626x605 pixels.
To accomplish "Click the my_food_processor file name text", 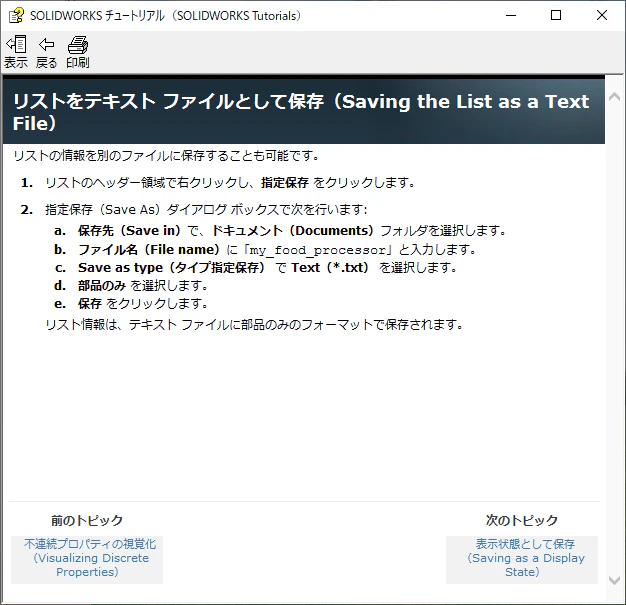I will pos(318,250).
